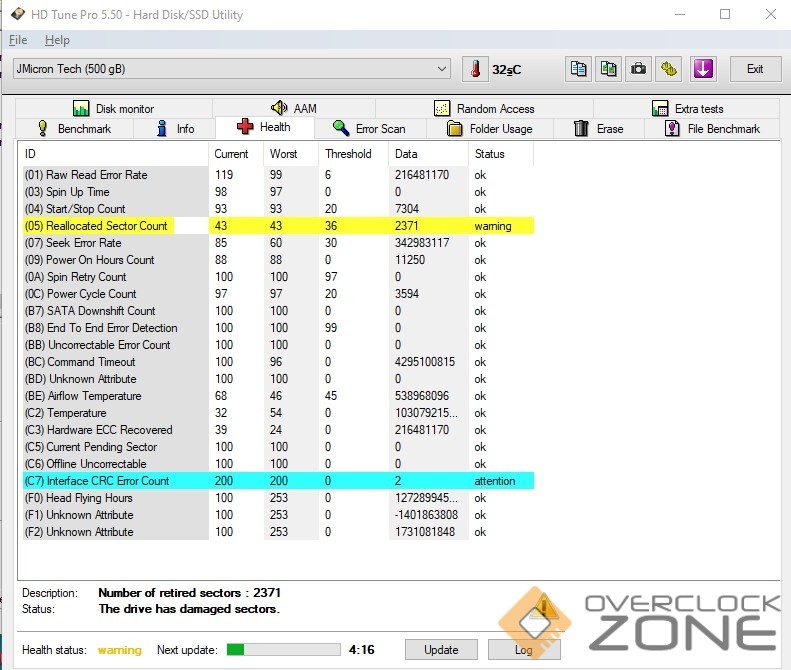Select the Health tab
Viewport: 791px width, 670px height.
(x=264, y=127)
